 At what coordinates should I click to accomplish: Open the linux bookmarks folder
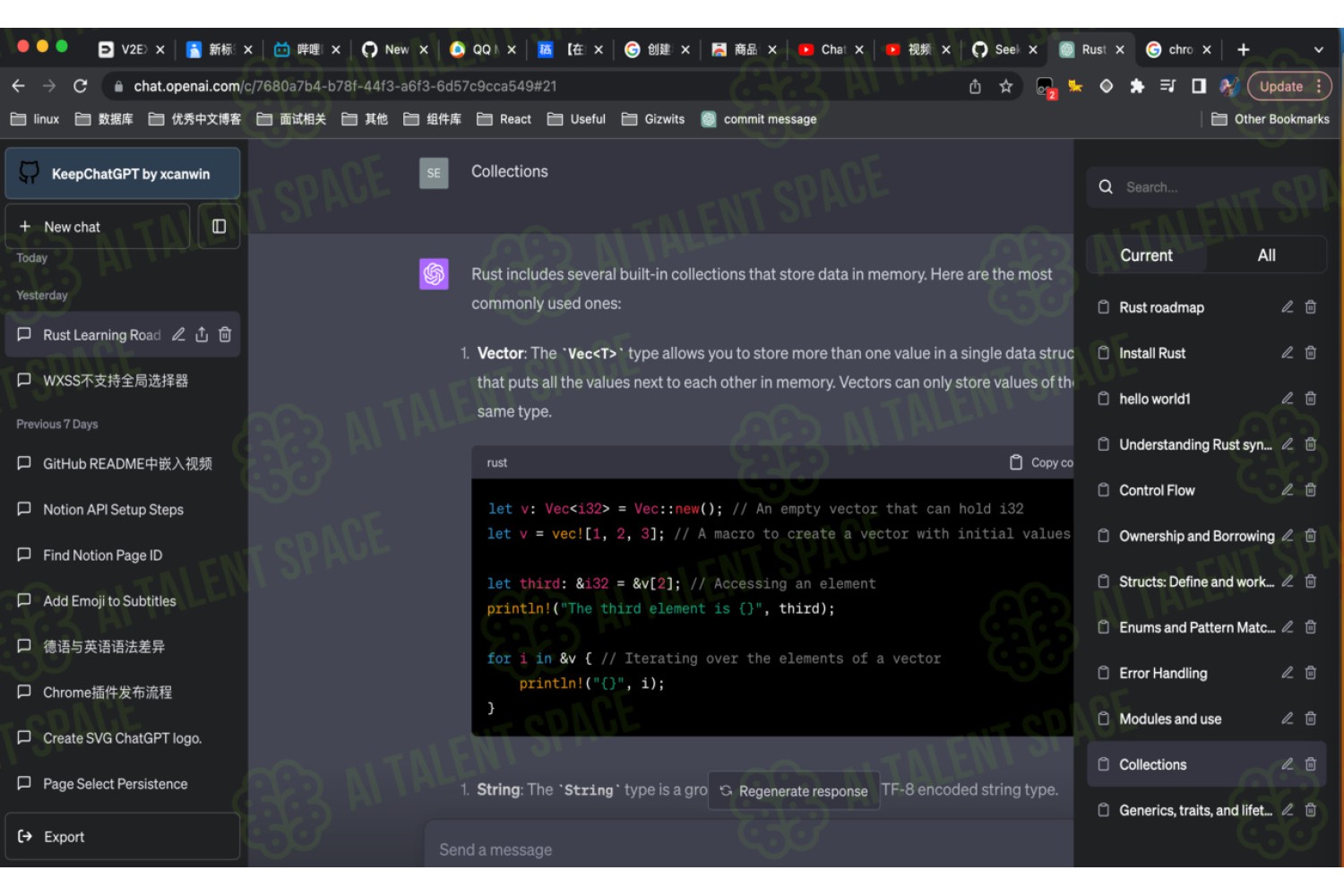point(35,119)
